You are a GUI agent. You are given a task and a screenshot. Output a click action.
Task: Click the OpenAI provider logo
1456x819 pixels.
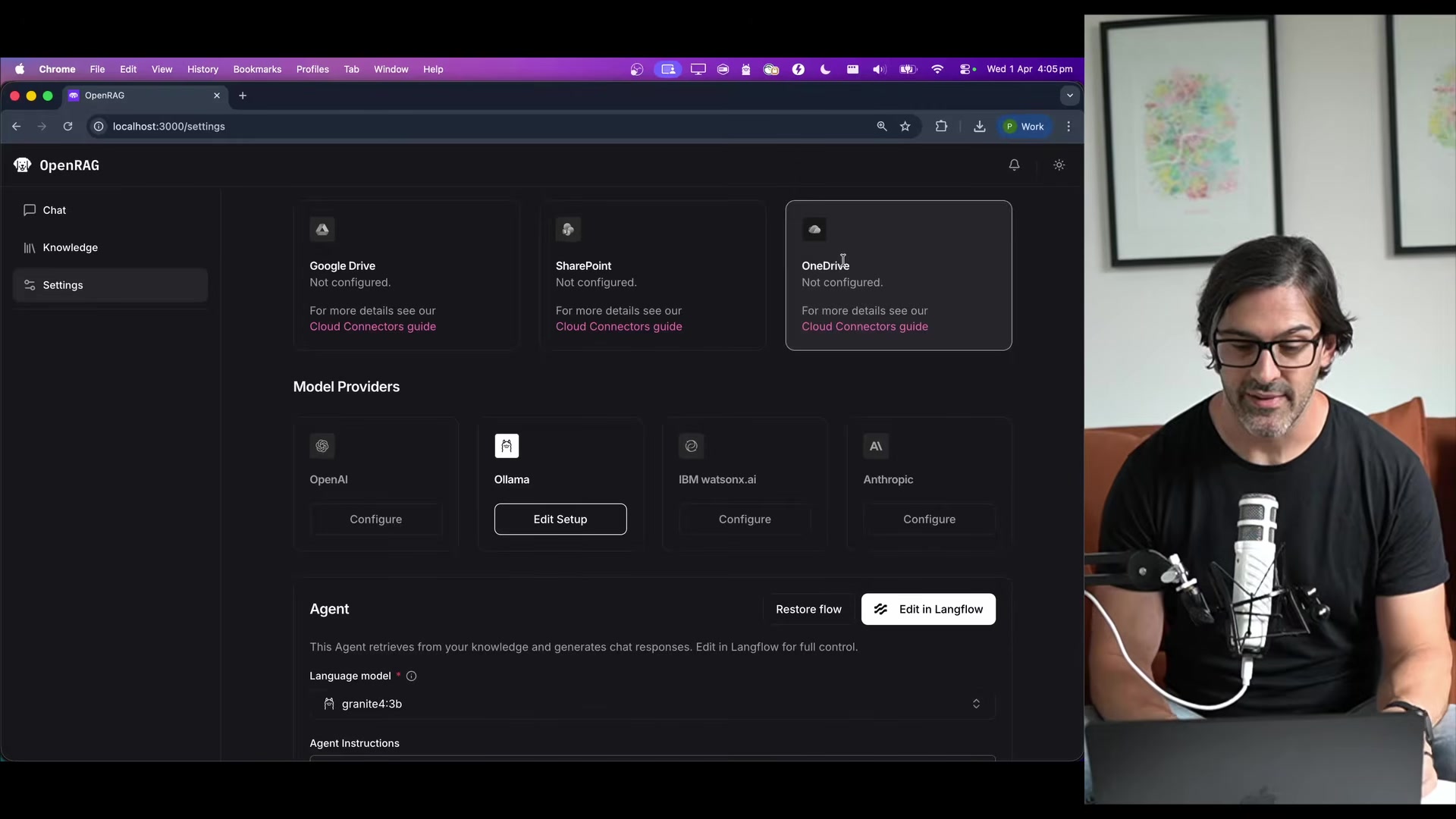pos(322,446)
